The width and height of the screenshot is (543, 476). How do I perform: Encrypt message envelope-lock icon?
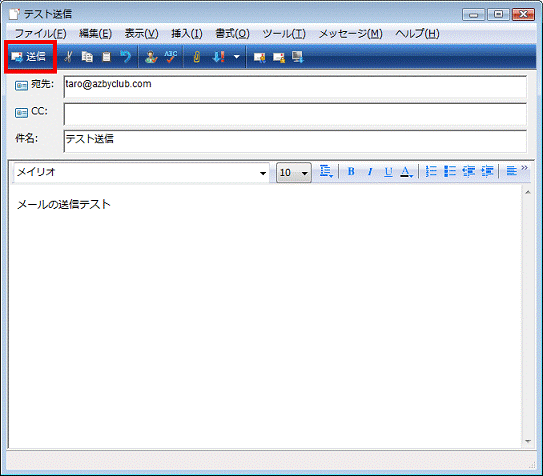coord(279,57)
